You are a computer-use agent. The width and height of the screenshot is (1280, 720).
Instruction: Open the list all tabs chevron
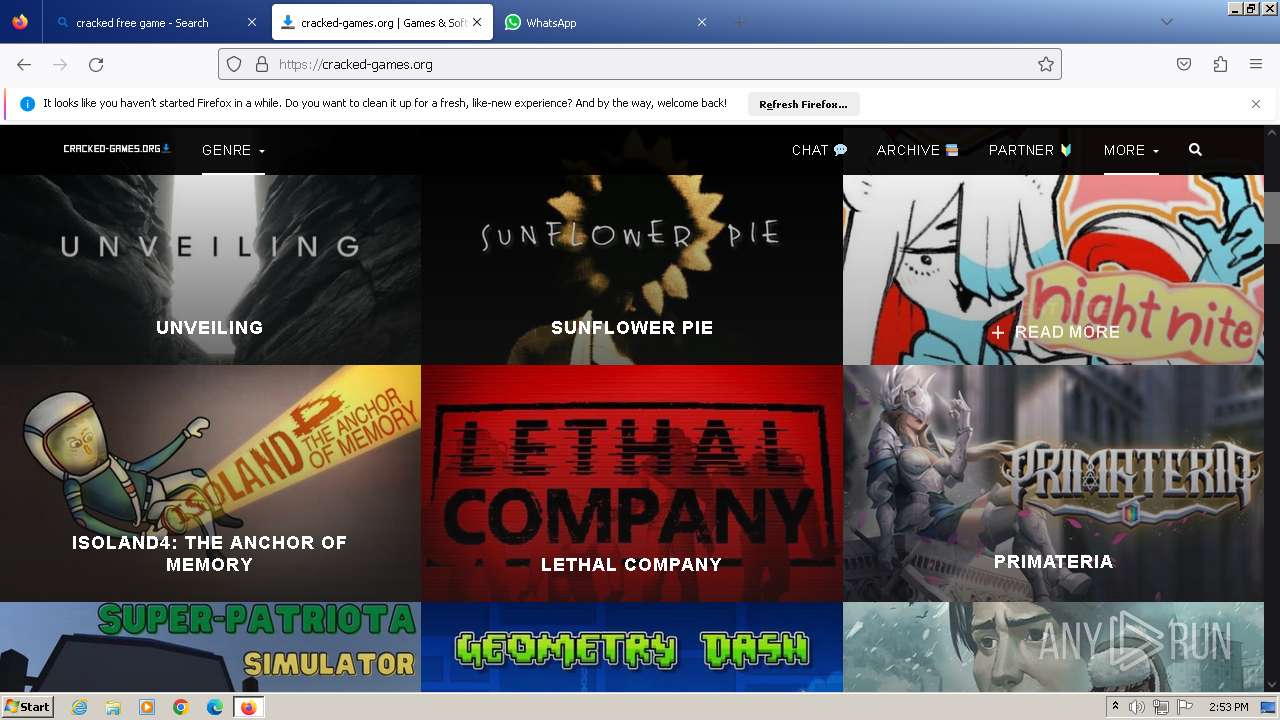point(1166,22)
